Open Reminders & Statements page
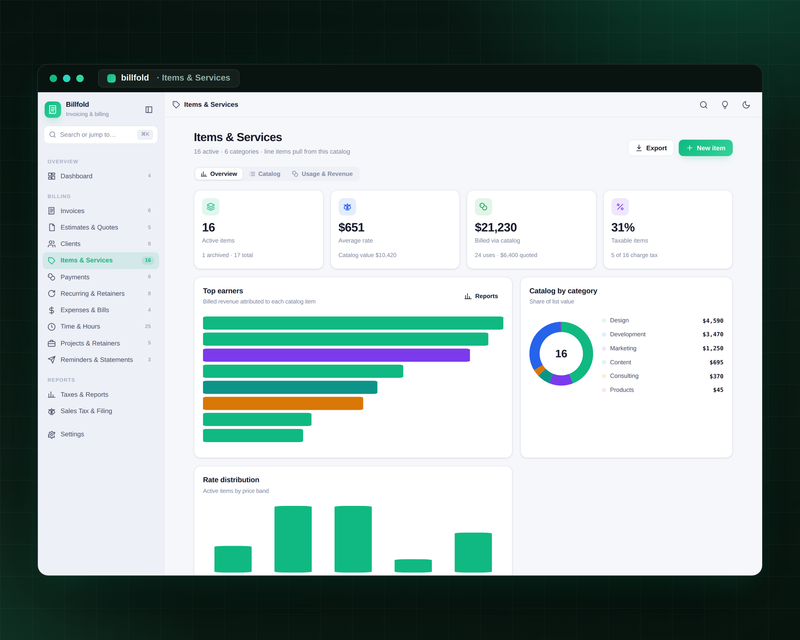Image resolution: width=800 pixels, height=640 pixels. pos(101,359)
